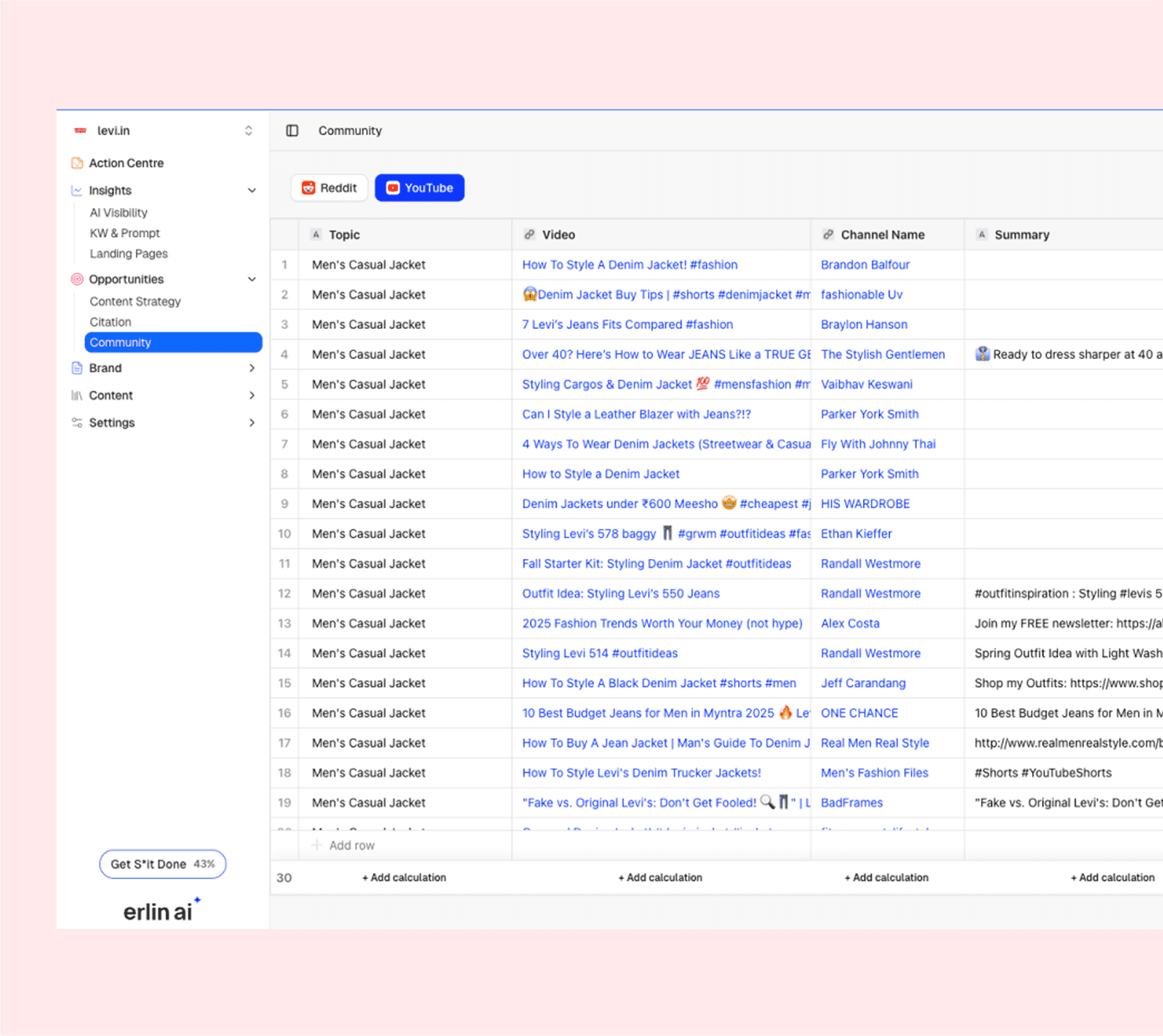The height and width of the screenshot is (1036, 1163).
Task: Switch to the Reddit tab
Action: [329, 188]
